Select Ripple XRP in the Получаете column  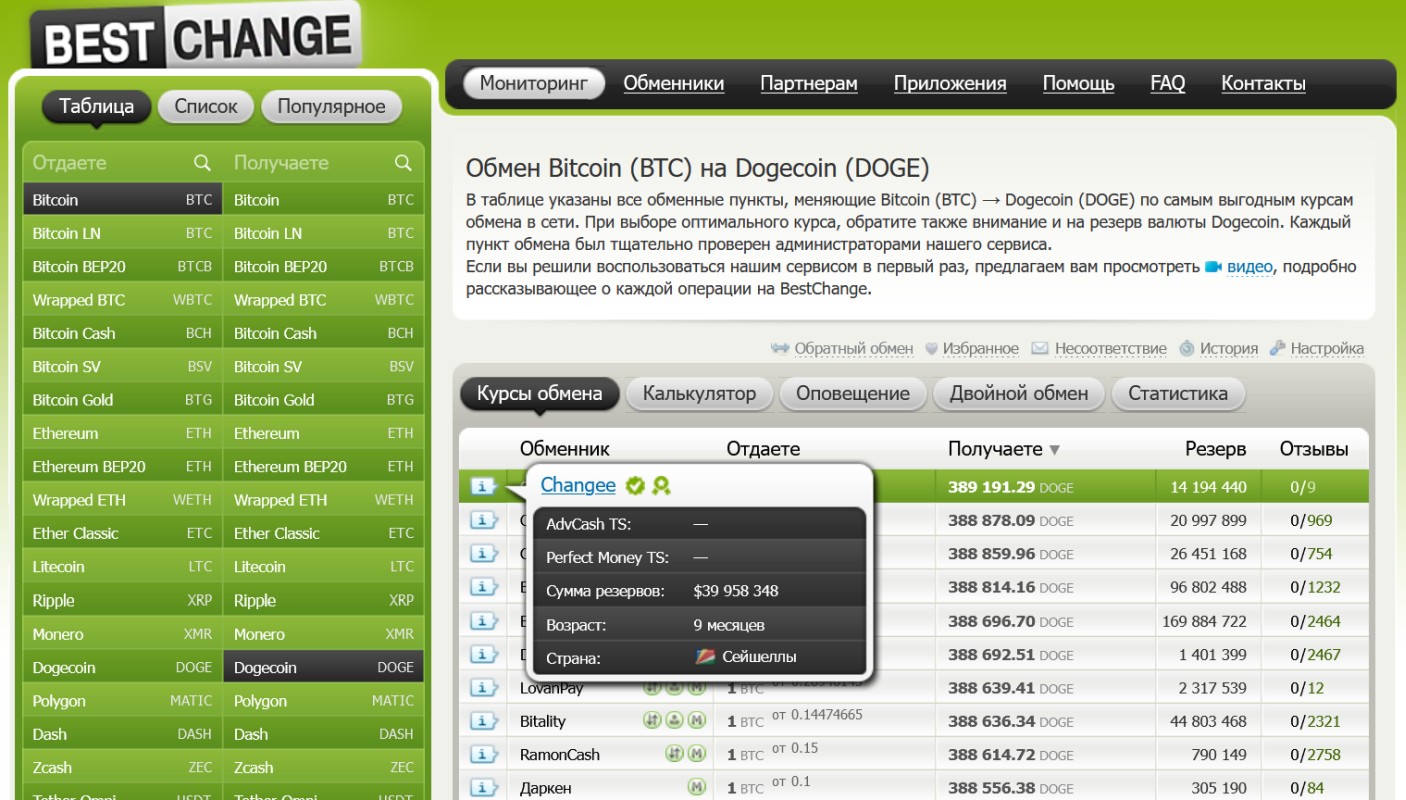pos(324,601)
